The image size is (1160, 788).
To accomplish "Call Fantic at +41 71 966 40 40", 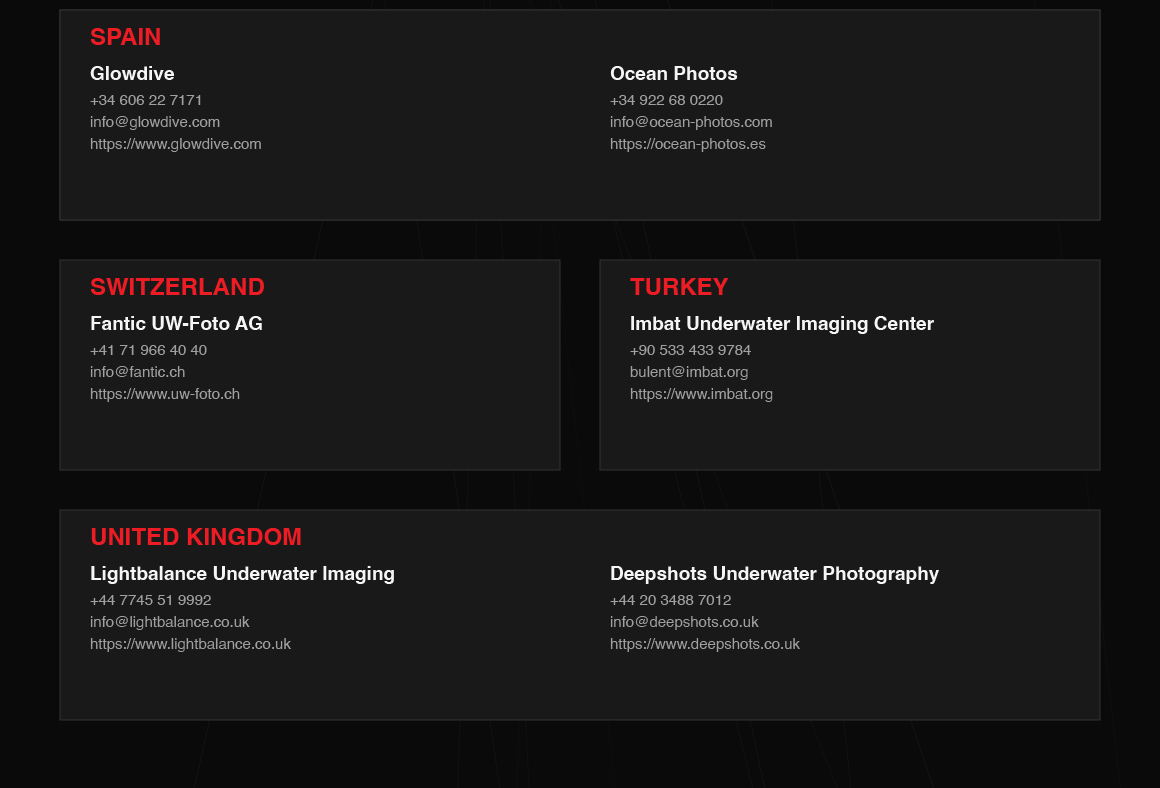I will click(148, 350).
